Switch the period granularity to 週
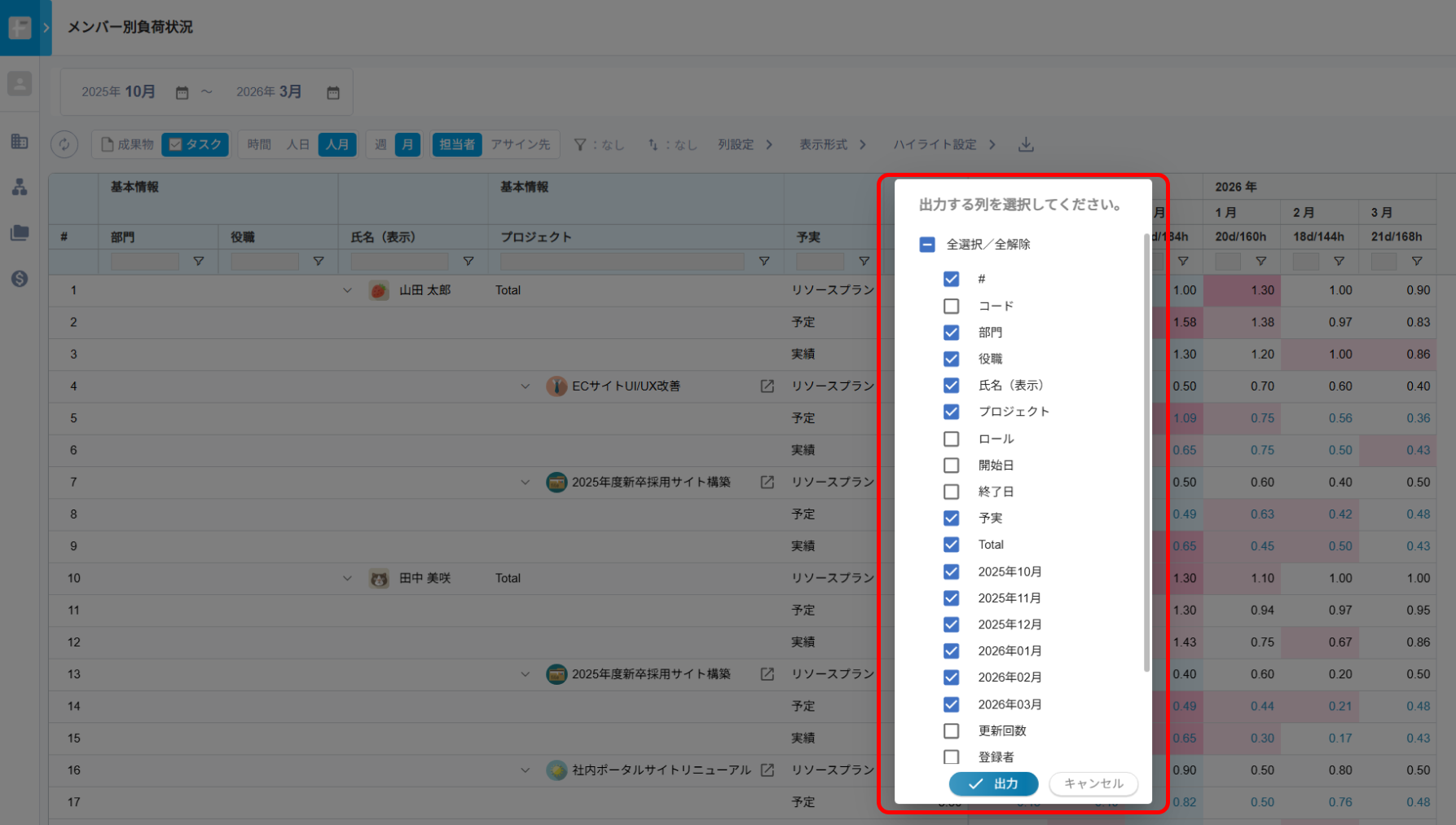This screenshot has width=1456, height=825. click(x=380, y=144)
